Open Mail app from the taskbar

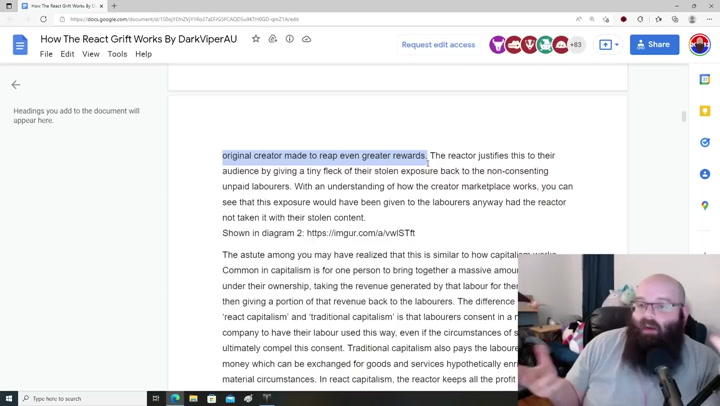coord(230,398)
